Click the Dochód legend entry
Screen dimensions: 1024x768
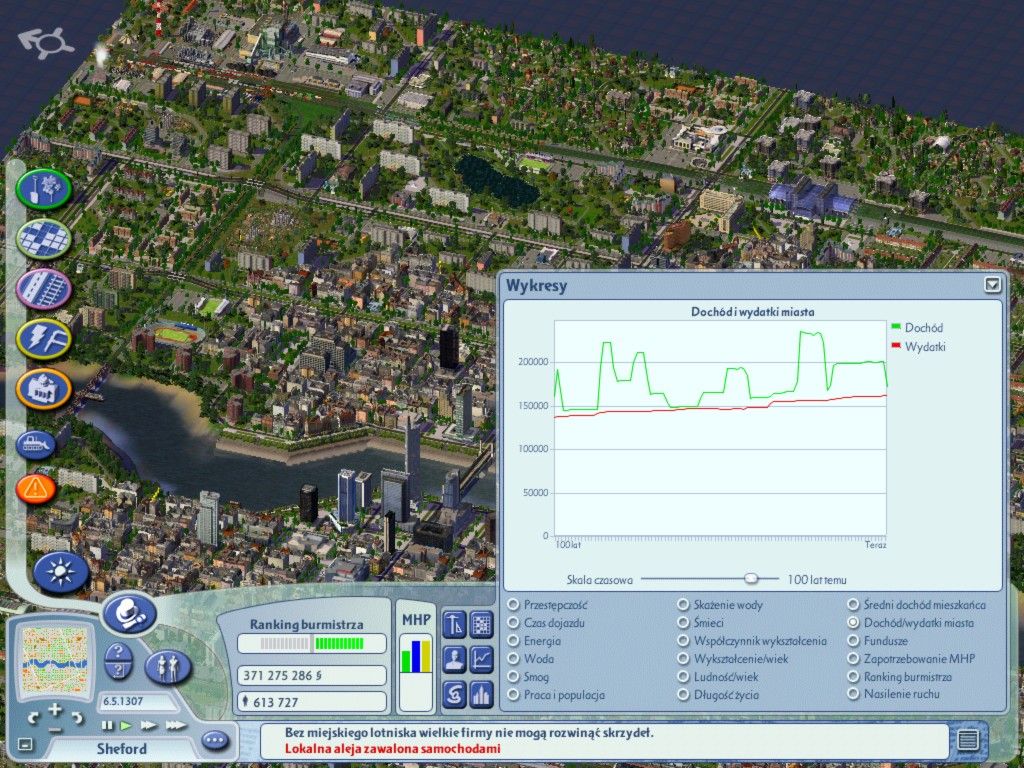point(917,328)
